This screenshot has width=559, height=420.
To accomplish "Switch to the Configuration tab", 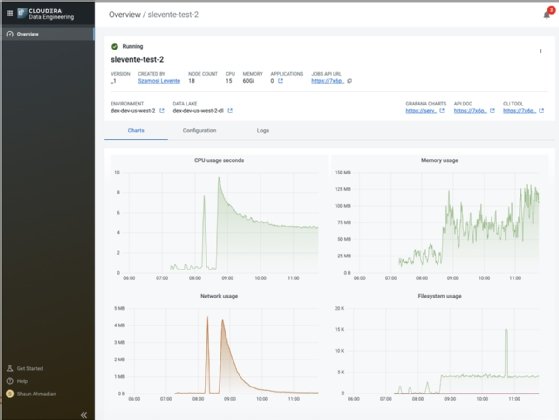I will click(x=199, y=130).
